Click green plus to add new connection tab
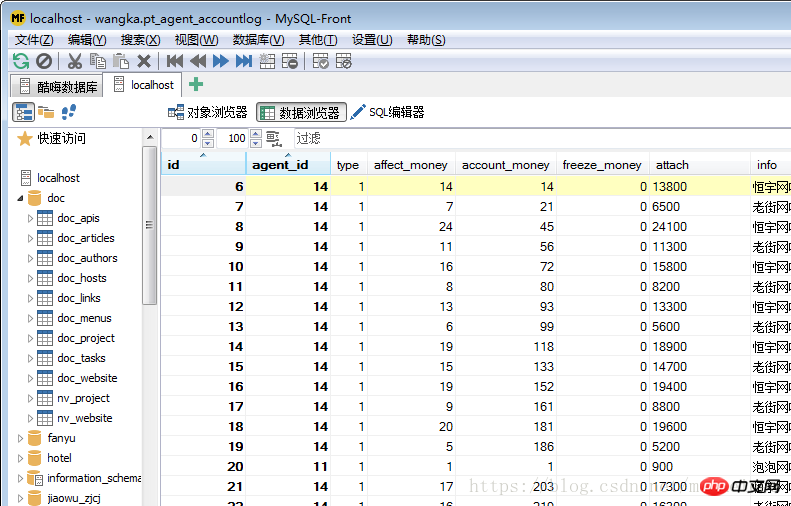Viewport: 791px width, 506px height. click(x=196, y=85)
